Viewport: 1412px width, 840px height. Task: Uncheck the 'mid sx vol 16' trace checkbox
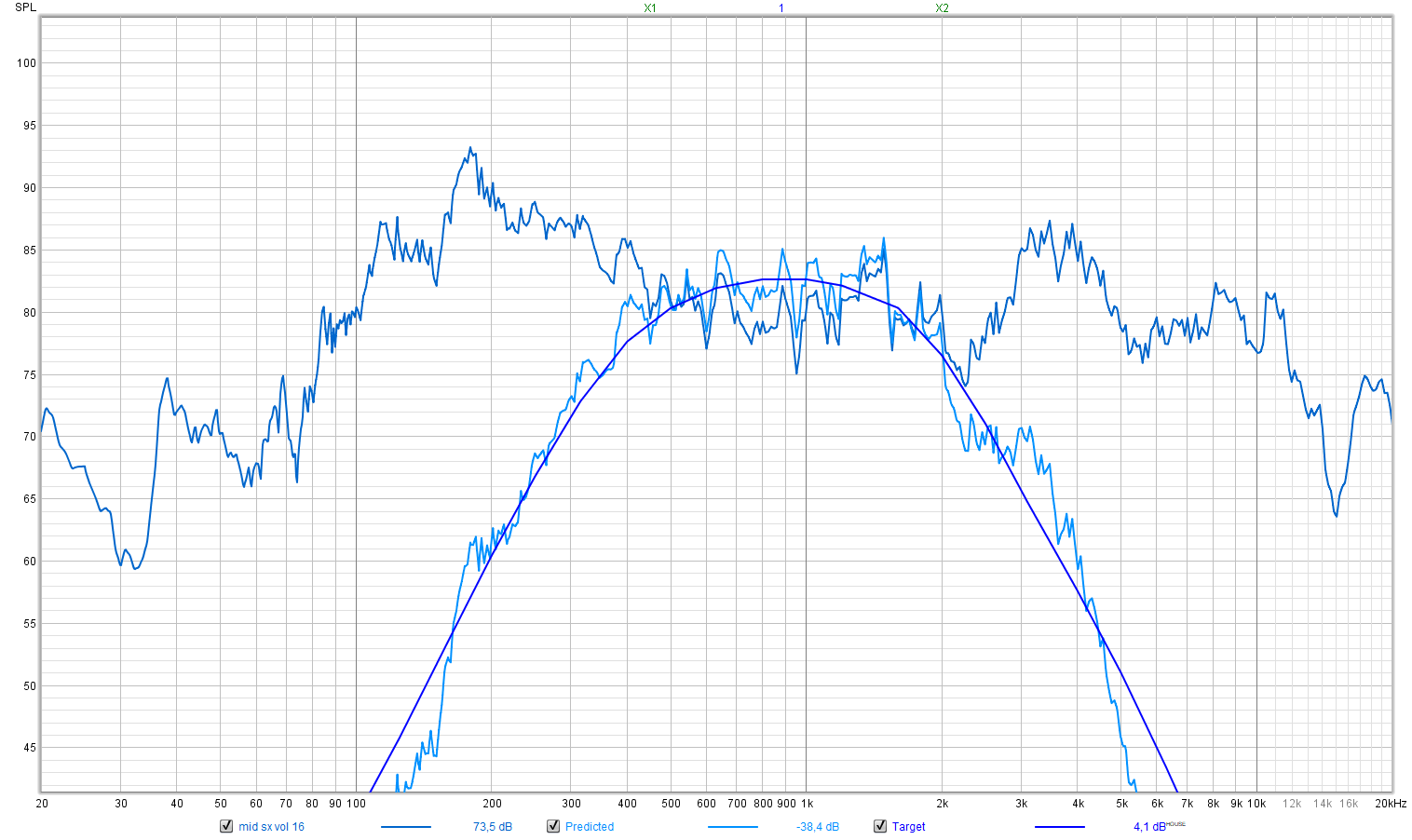click(x=226, y=826)
